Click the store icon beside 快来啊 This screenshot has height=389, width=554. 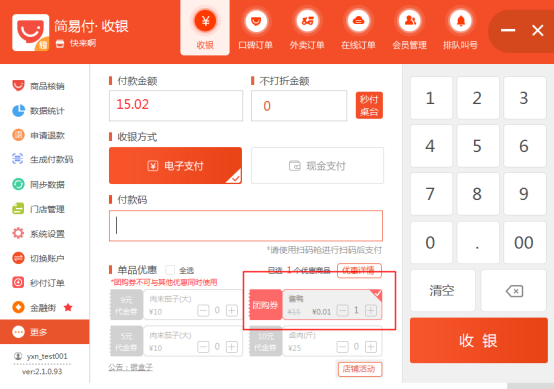tap(60, 44)
